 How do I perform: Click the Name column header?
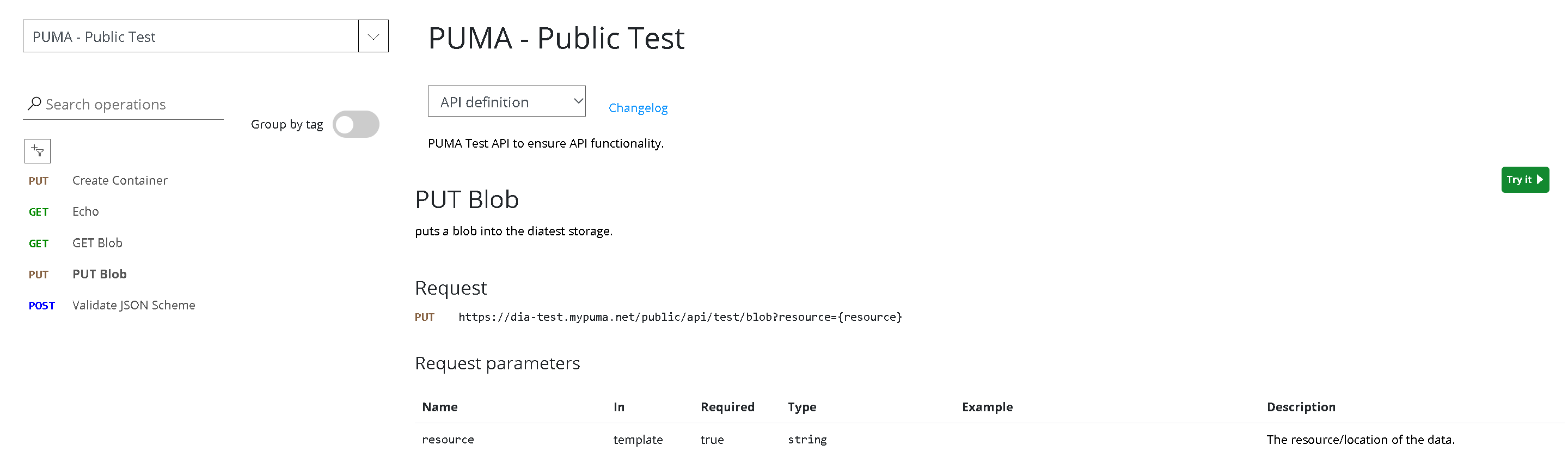click(439, 407)
